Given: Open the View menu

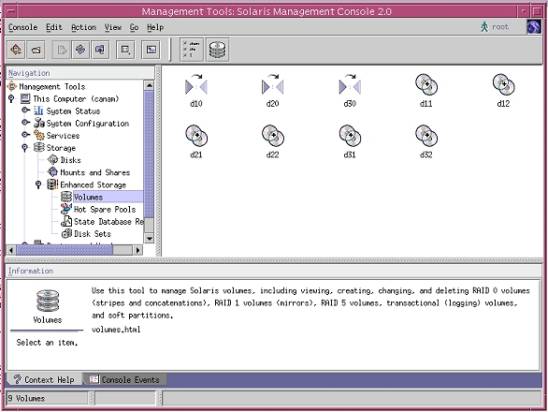Looking at the screenshot, I should click(113, 27).
